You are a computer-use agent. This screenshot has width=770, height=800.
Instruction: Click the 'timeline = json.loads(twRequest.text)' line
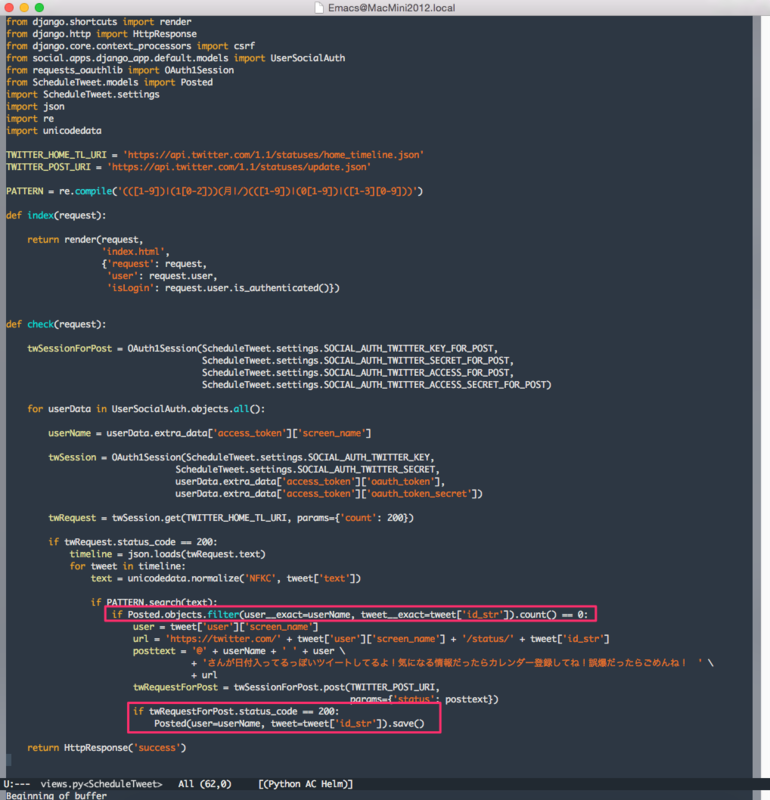(167, 554)
